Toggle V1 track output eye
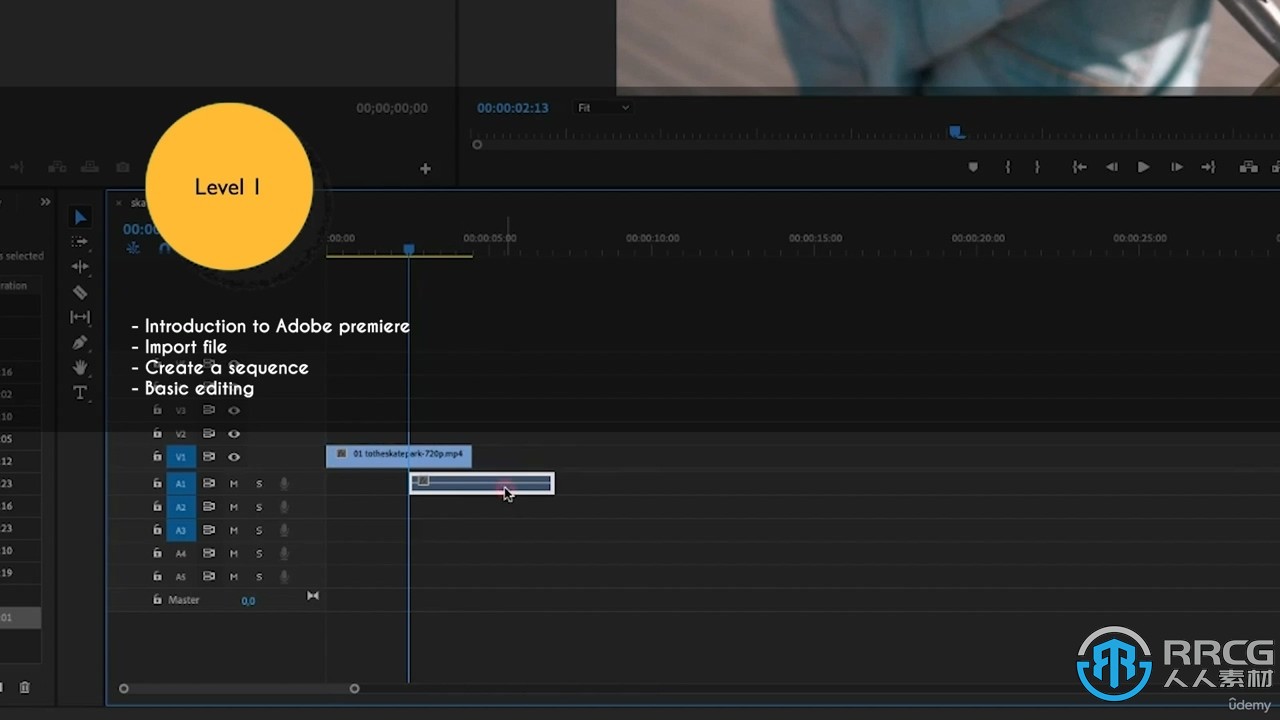This screenshot has height=720, width=1280. coord(234,457)
